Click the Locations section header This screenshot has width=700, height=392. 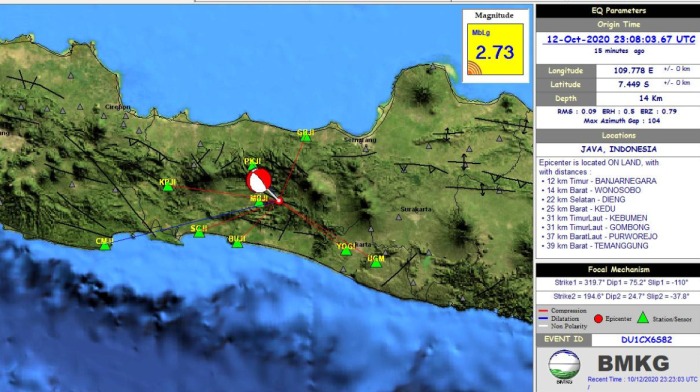pyautogui.click(x=618, y=135)
